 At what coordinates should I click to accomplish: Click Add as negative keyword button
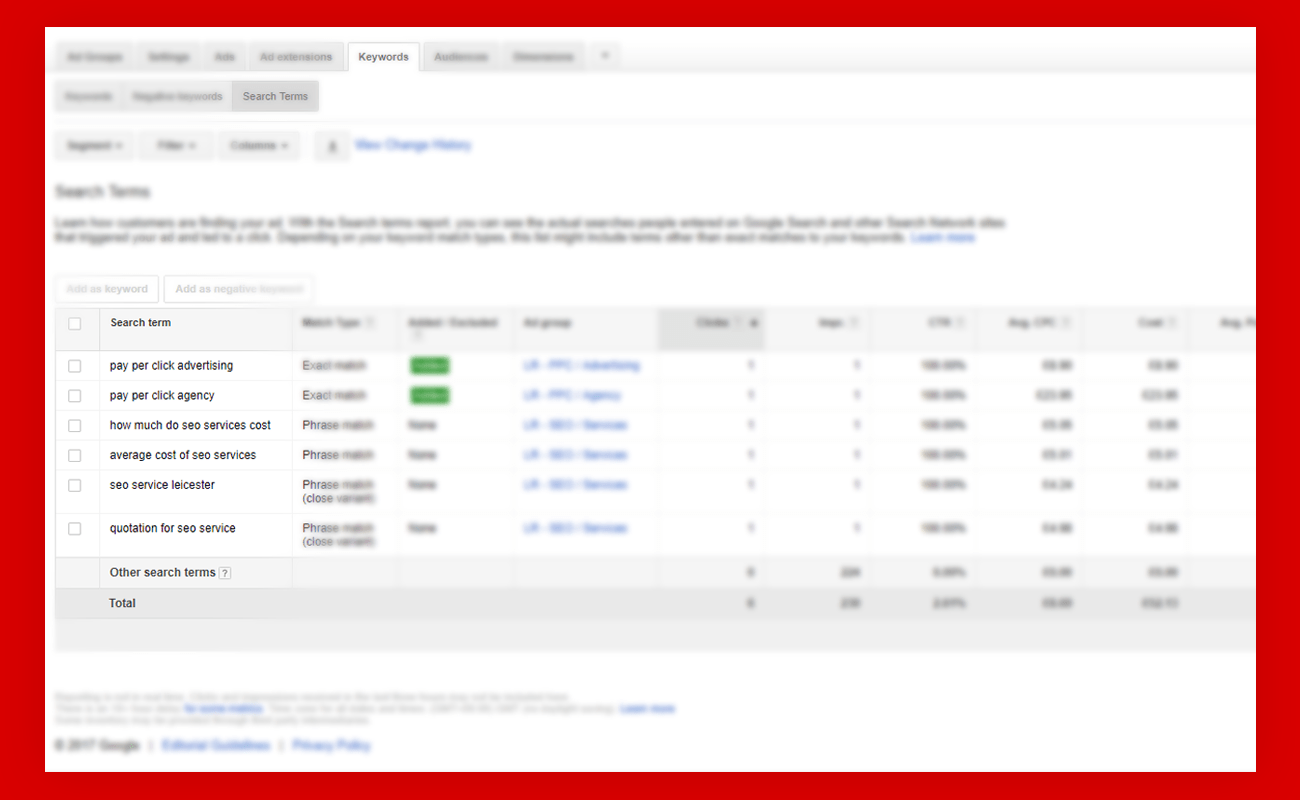coord(239,289)
